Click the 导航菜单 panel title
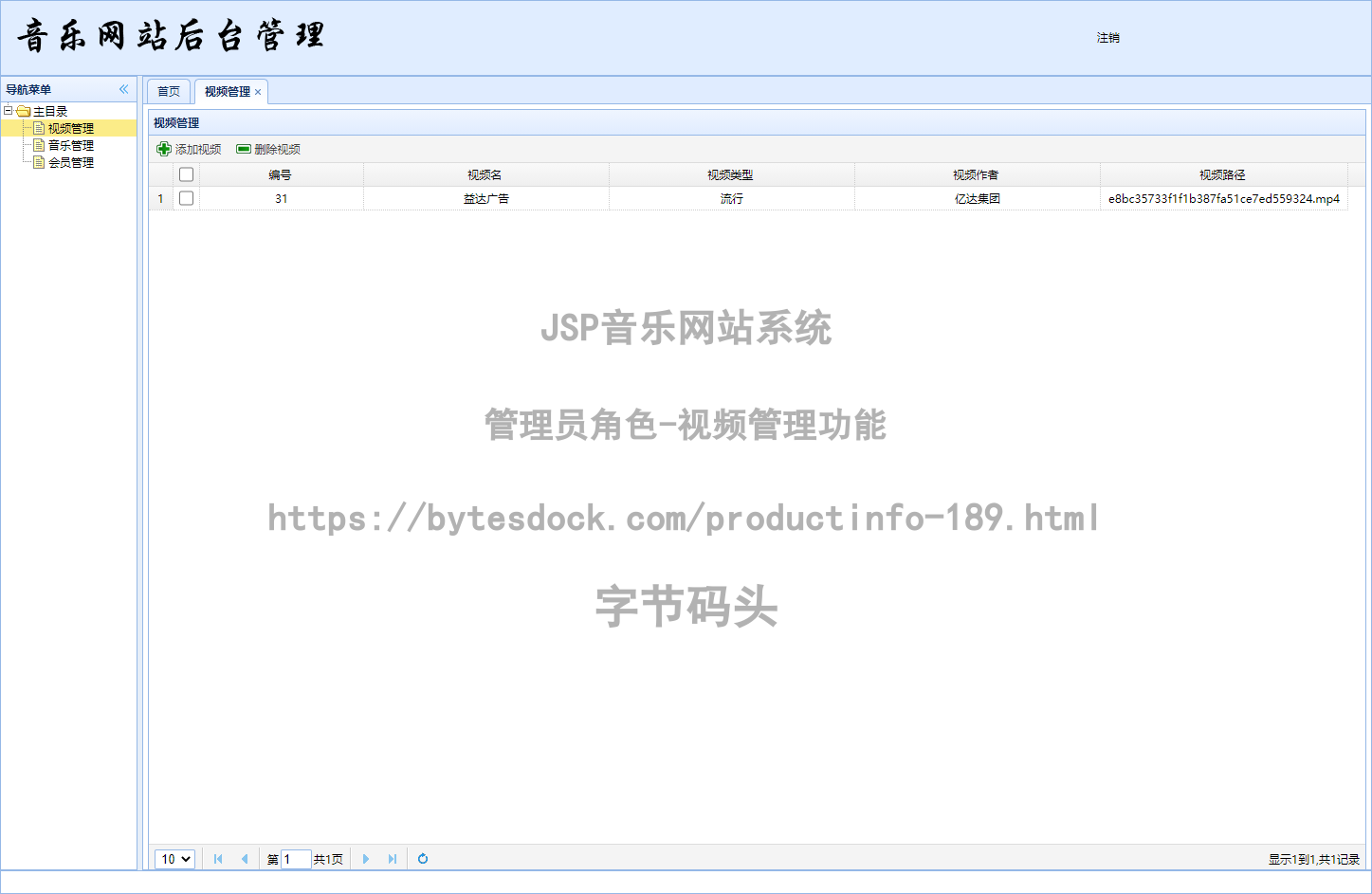This screenshot has height=894, width=1372. tap(28, 89)
